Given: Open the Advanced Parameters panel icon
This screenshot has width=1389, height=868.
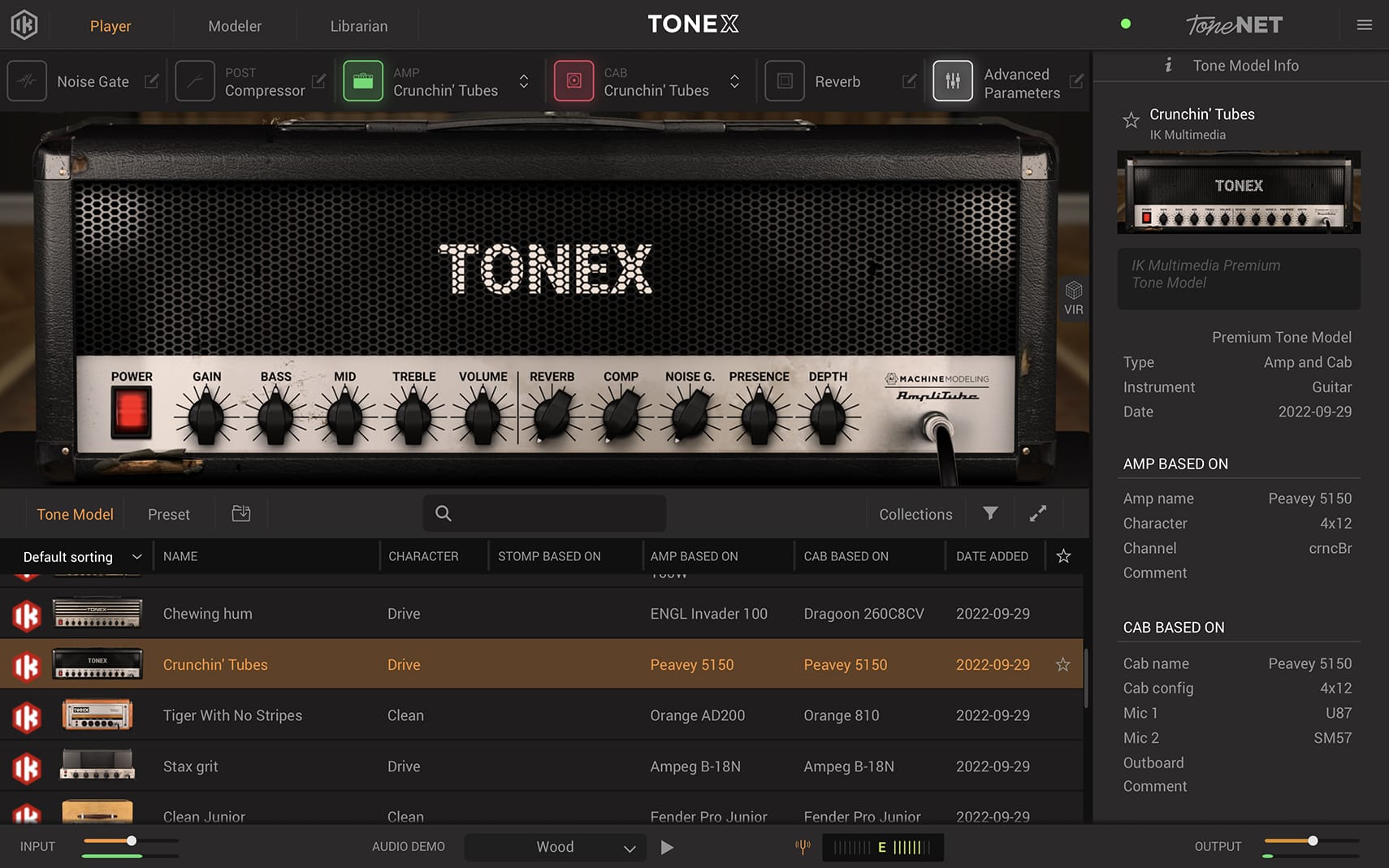Looking at the screenshot, I should (x=952, y=80).
